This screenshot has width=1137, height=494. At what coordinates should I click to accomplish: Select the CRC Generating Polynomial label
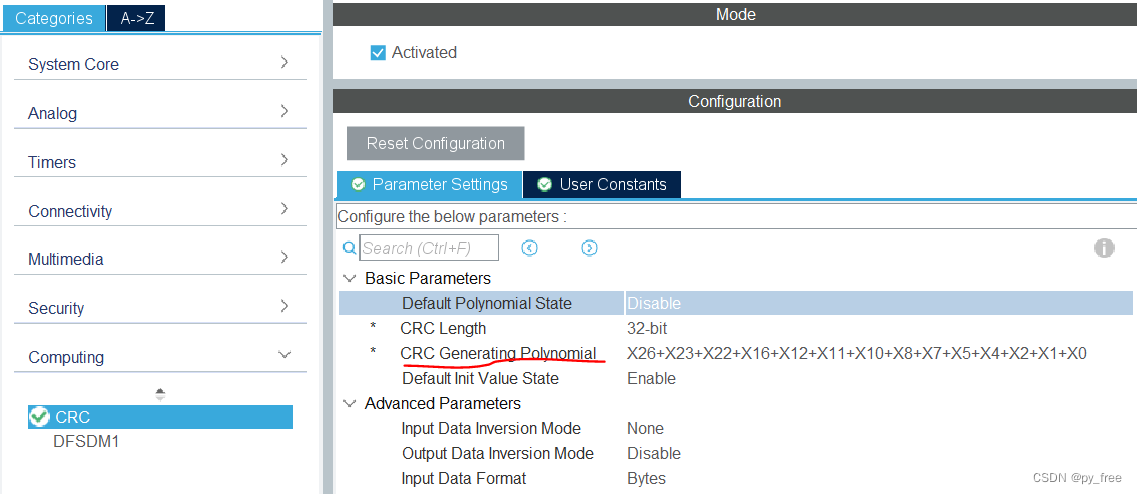tap(498, 353)
